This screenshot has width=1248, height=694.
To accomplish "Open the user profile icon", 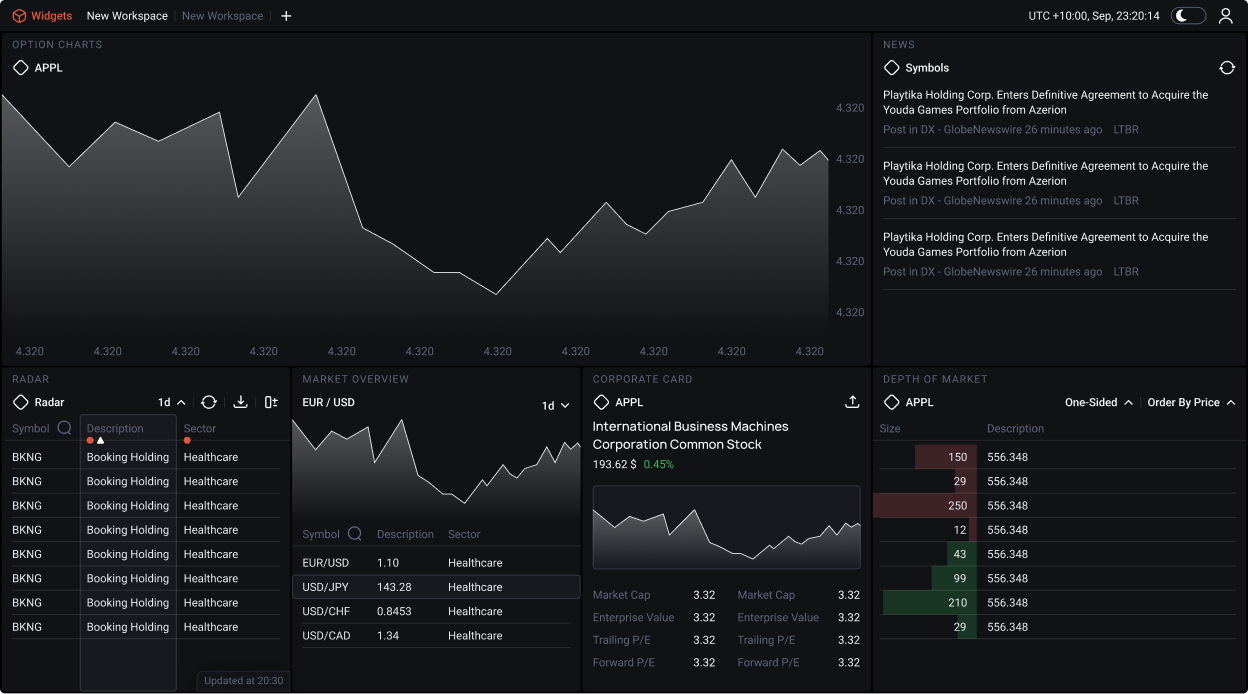I will point(1226,16).
